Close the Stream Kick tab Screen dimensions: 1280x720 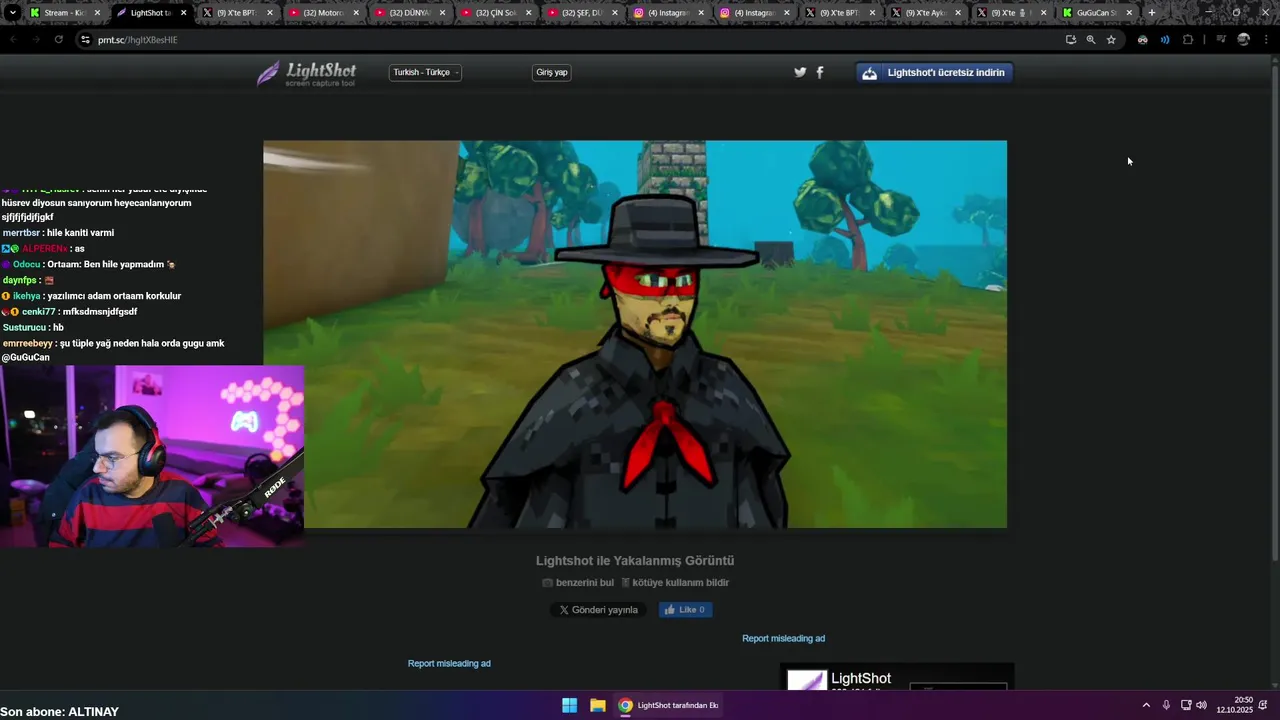(x=97, y=13)
